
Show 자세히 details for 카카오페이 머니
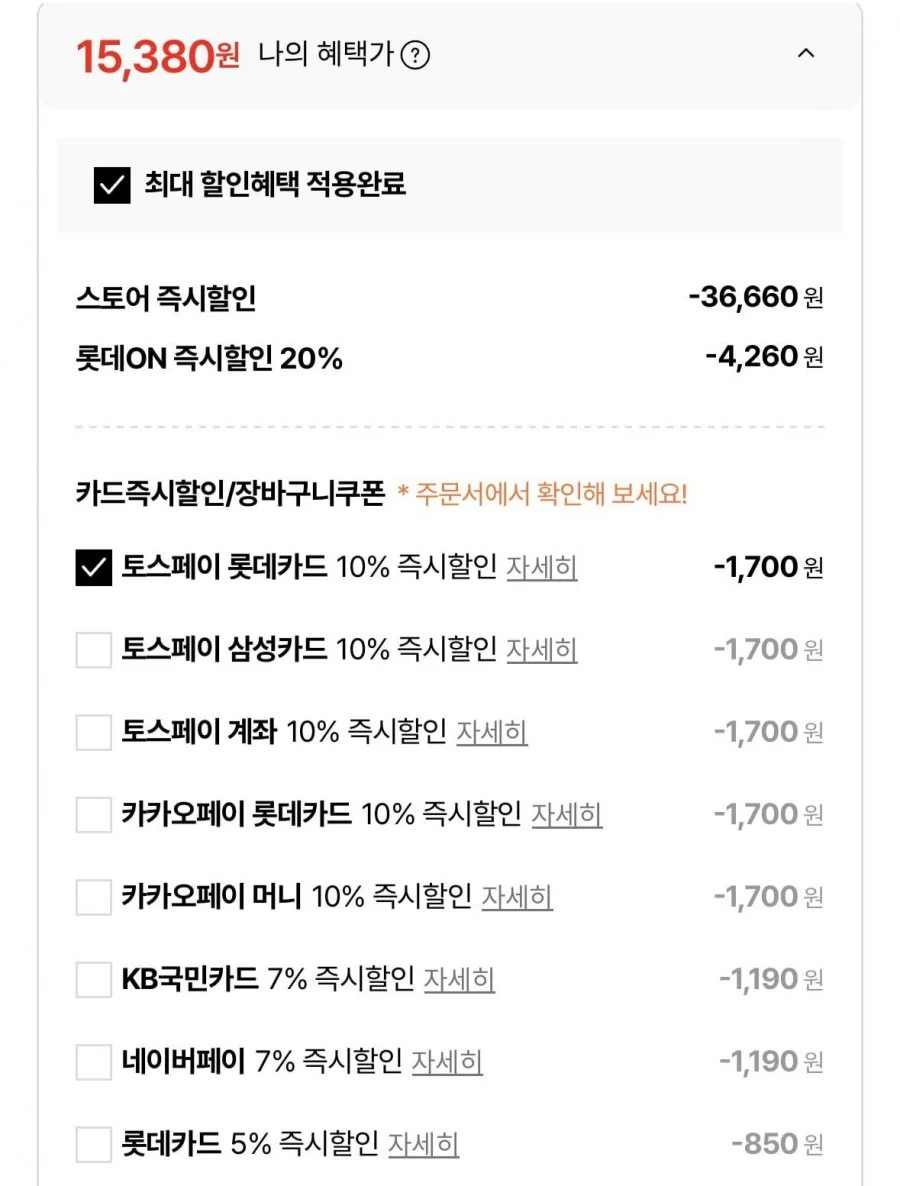click(x=517, y=897)
